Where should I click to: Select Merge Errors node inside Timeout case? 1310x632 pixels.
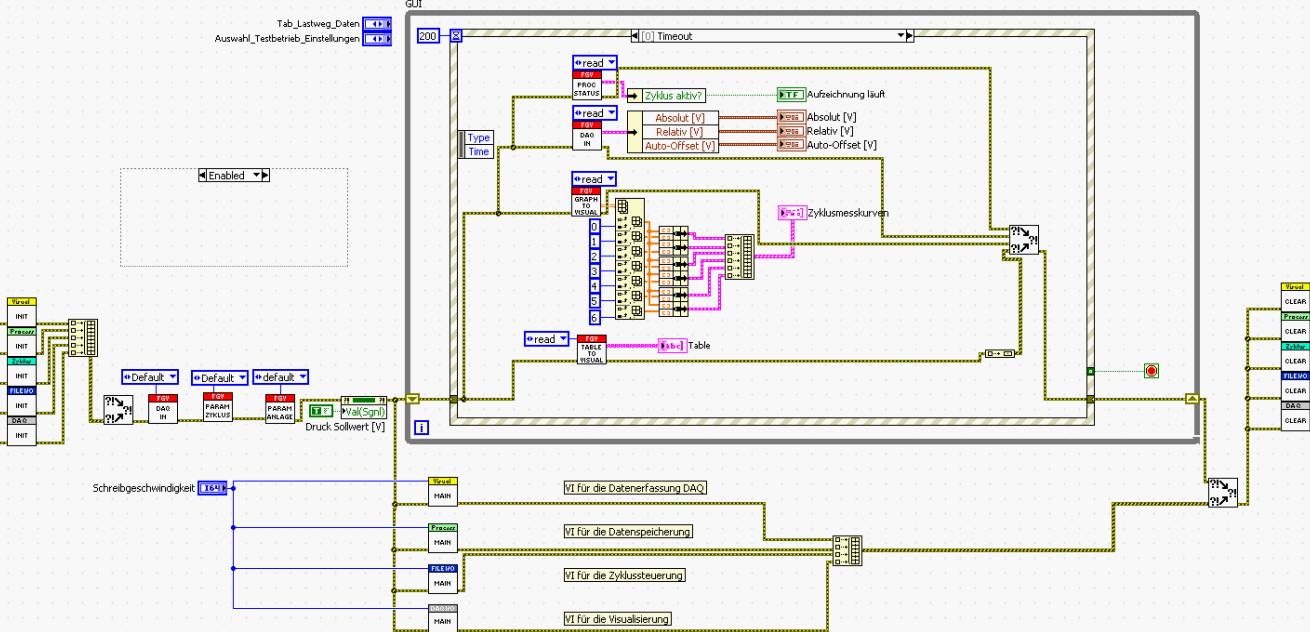1024,240
